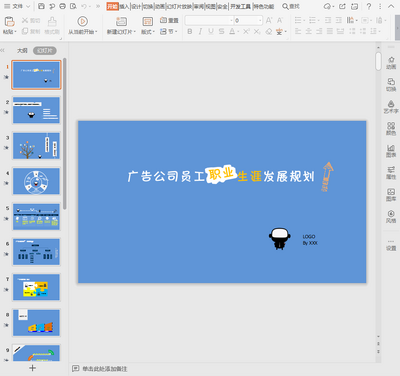Open the Animation pane in right sidebar
The height and width of the screenshot is (376, 400).
(391, 63)
